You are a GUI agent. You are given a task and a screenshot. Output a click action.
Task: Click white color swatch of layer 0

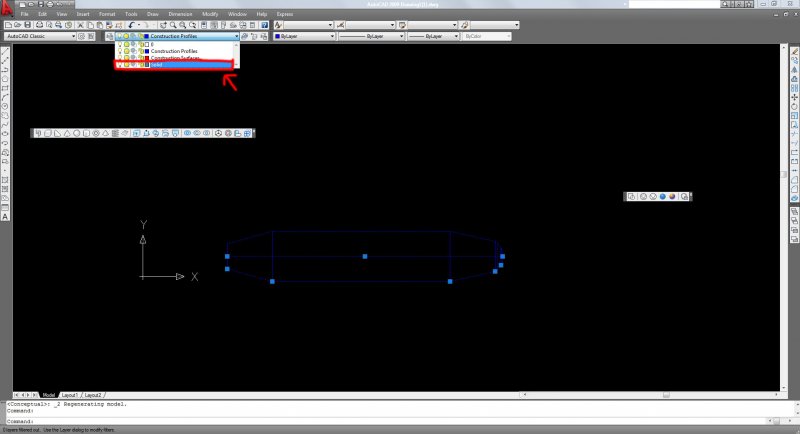pos(147,44)
